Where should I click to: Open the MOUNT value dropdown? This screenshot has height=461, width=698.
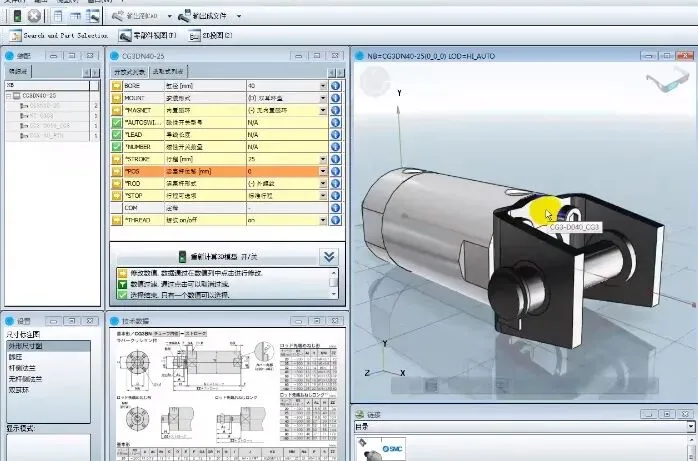[x=323, y=98]
